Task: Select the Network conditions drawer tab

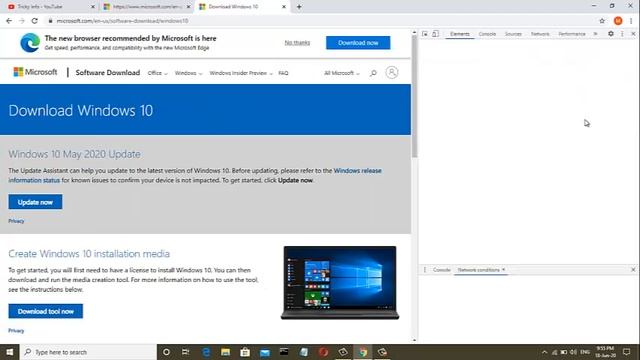Action: click(x=478, y=270)
